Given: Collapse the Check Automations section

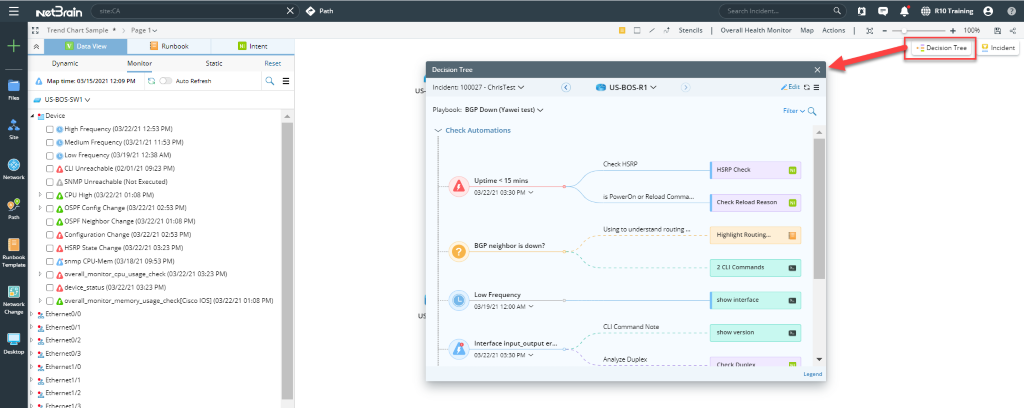Looking at the screenshot, I should tap(438, 130).
